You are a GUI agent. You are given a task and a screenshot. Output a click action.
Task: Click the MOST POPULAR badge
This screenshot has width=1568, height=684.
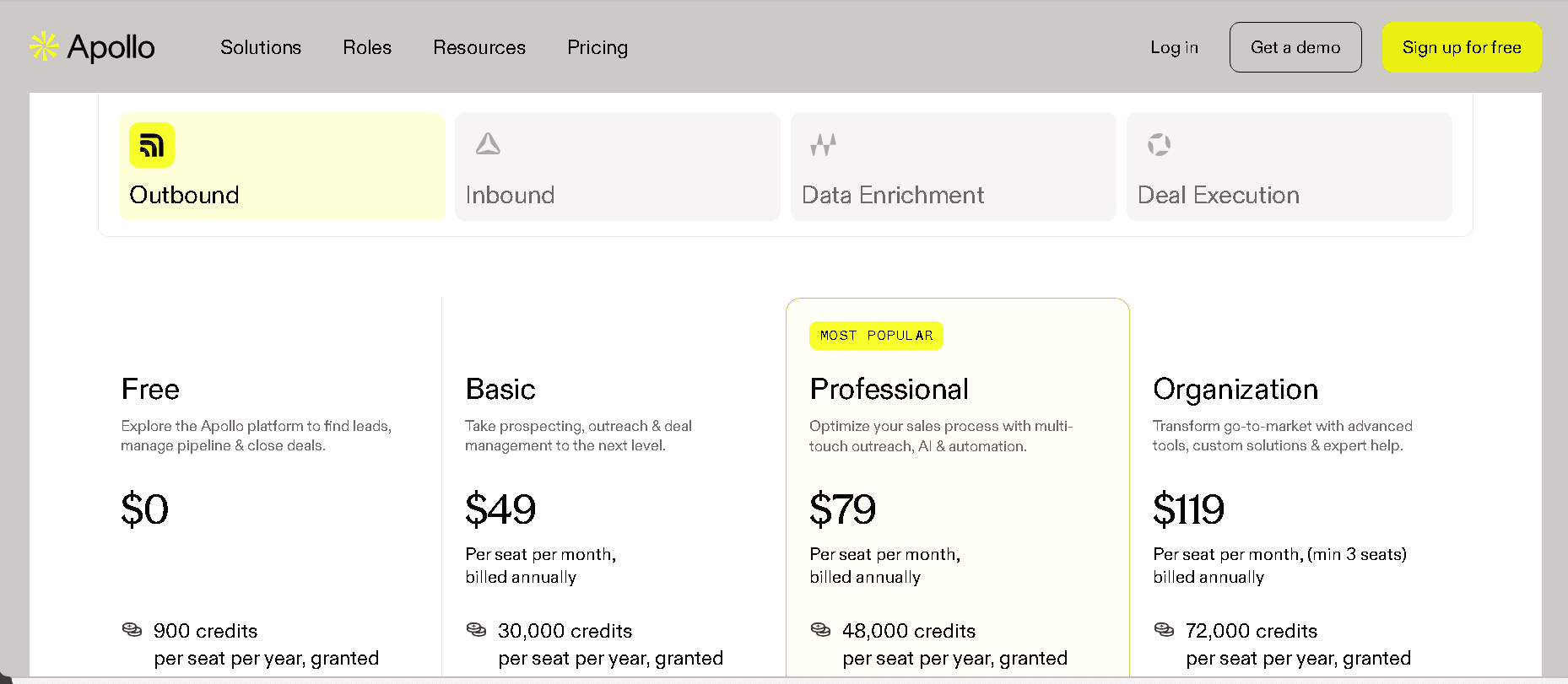coord(876,336)
